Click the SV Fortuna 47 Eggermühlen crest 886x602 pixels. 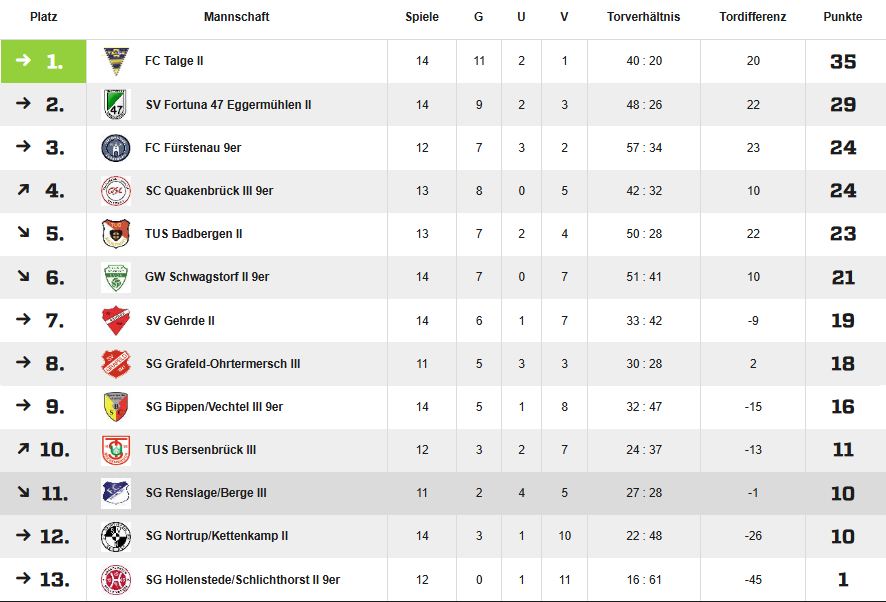[116, 105]
